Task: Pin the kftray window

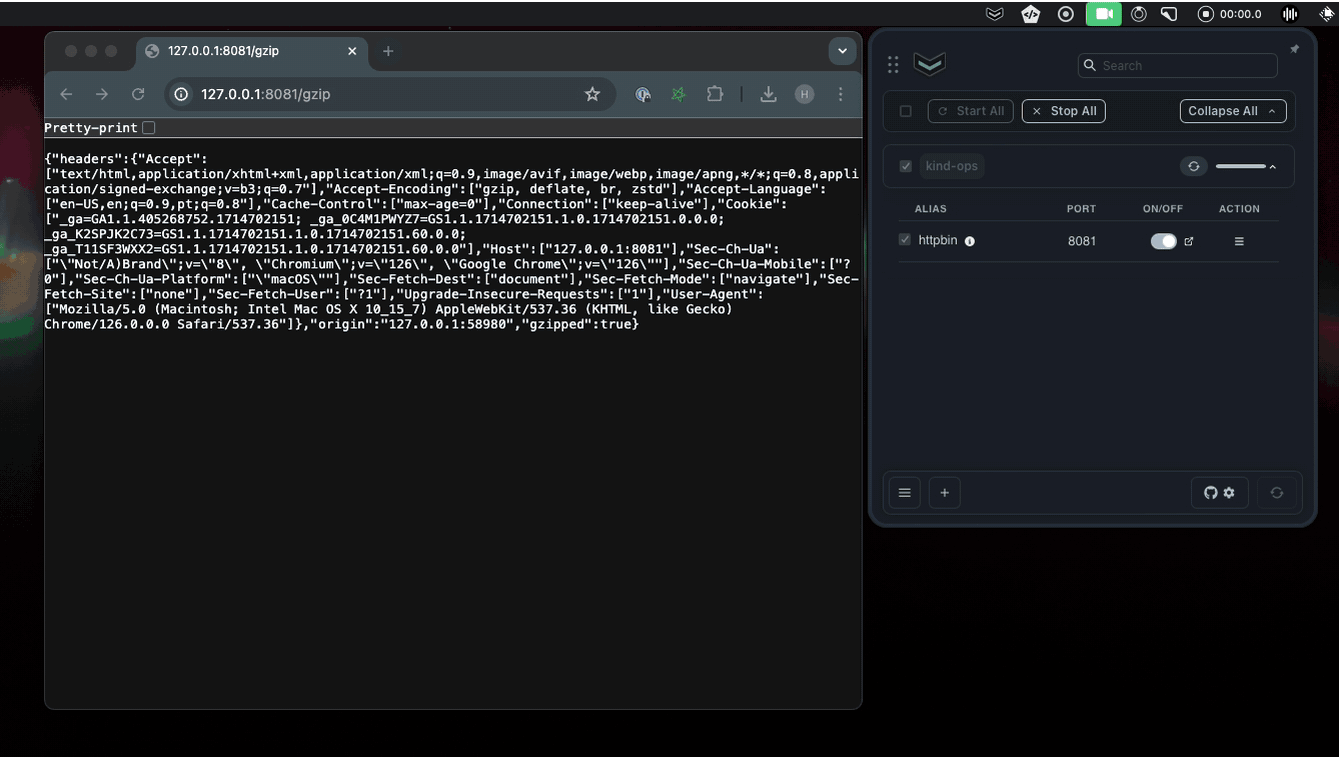Action: coord(1294,47)
